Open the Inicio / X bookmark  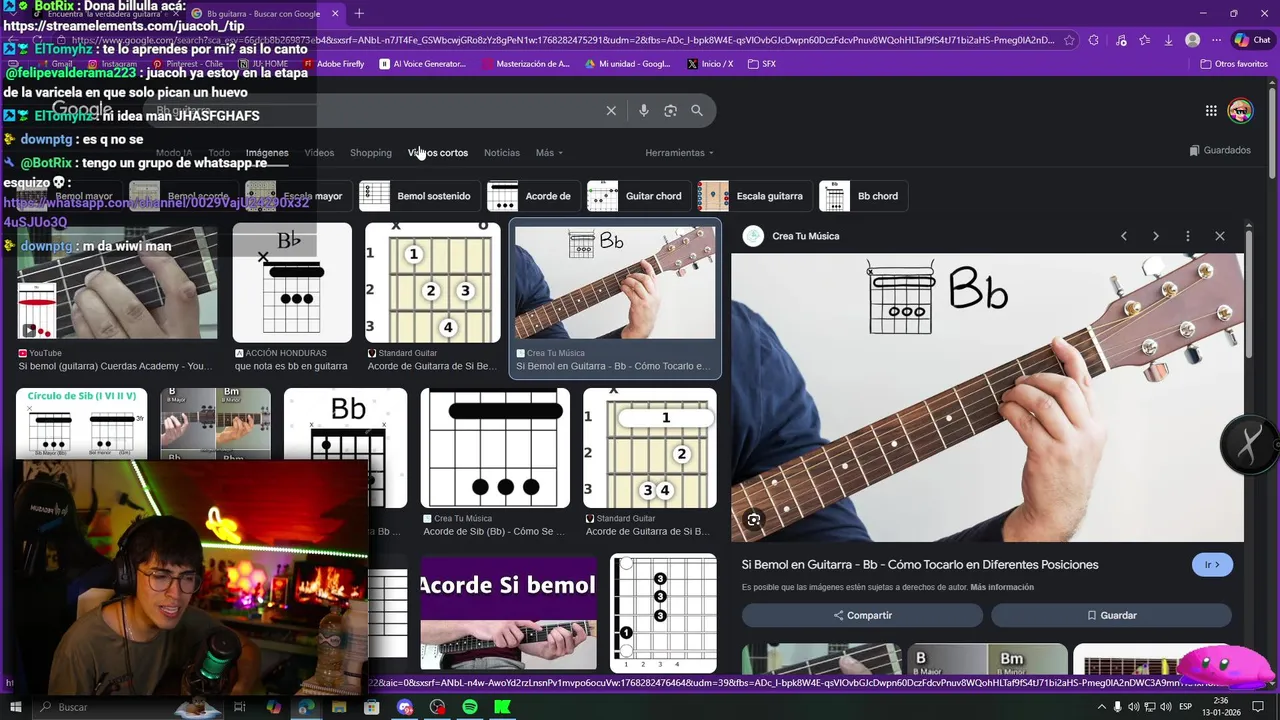[x=710, y=64]
